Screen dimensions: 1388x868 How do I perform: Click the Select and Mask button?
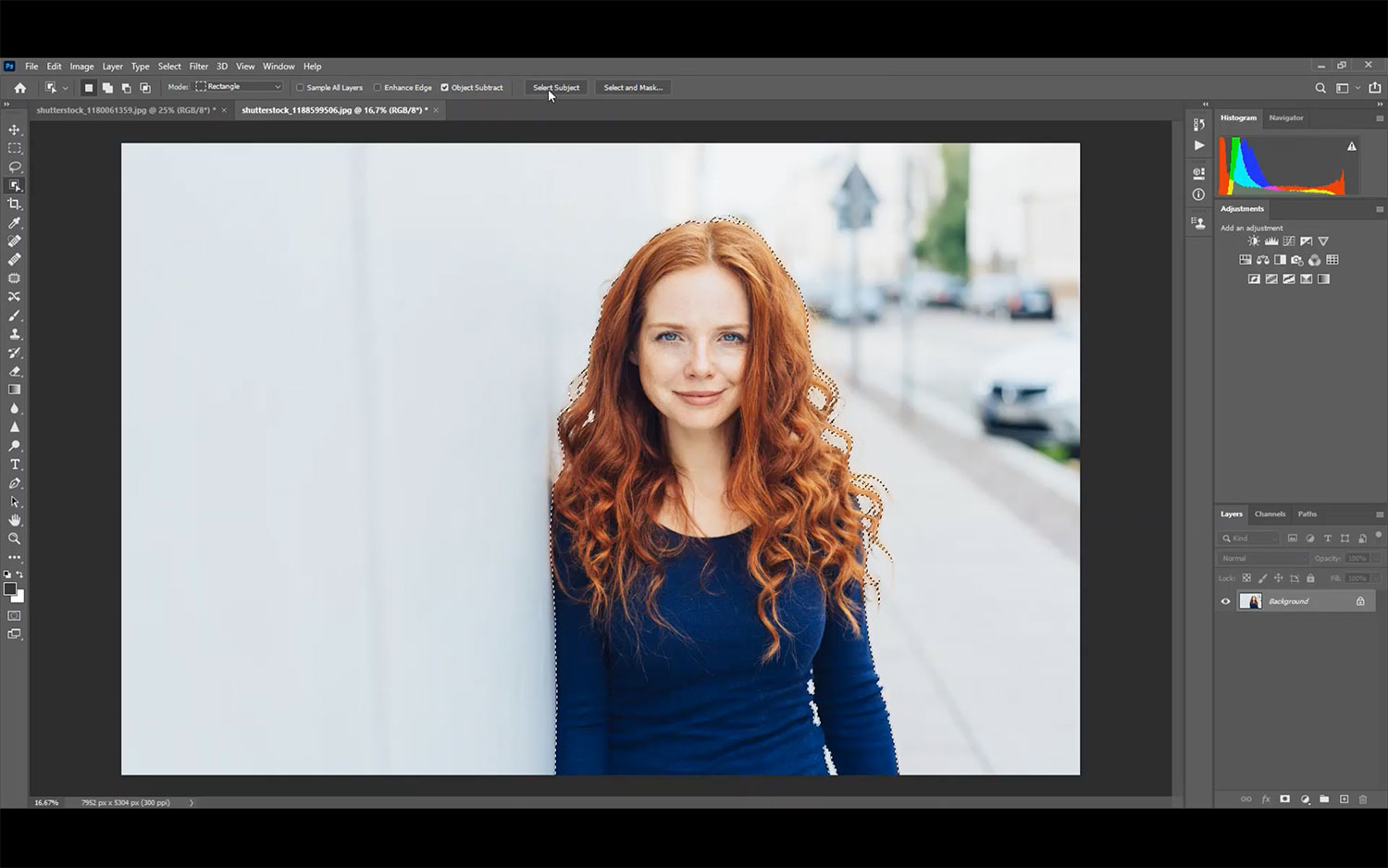point(633,88)
